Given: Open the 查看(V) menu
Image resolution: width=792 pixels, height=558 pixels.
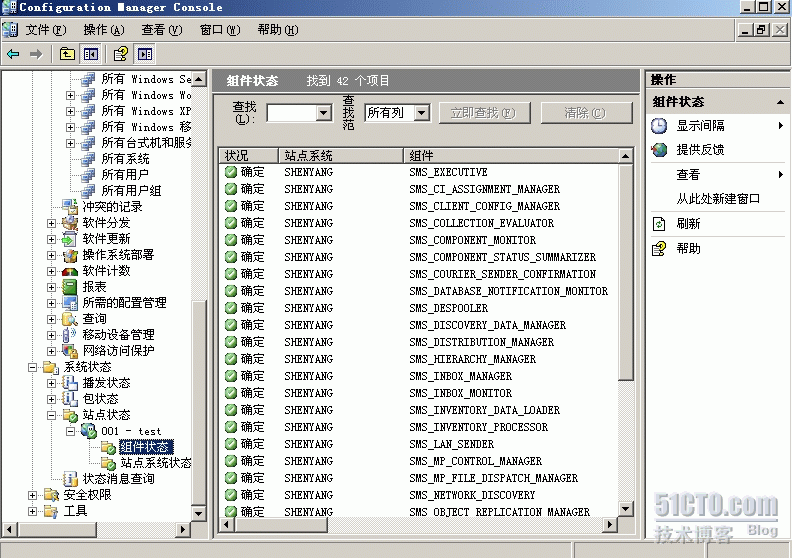Looking at the screenshot, I should click(162, 30).
